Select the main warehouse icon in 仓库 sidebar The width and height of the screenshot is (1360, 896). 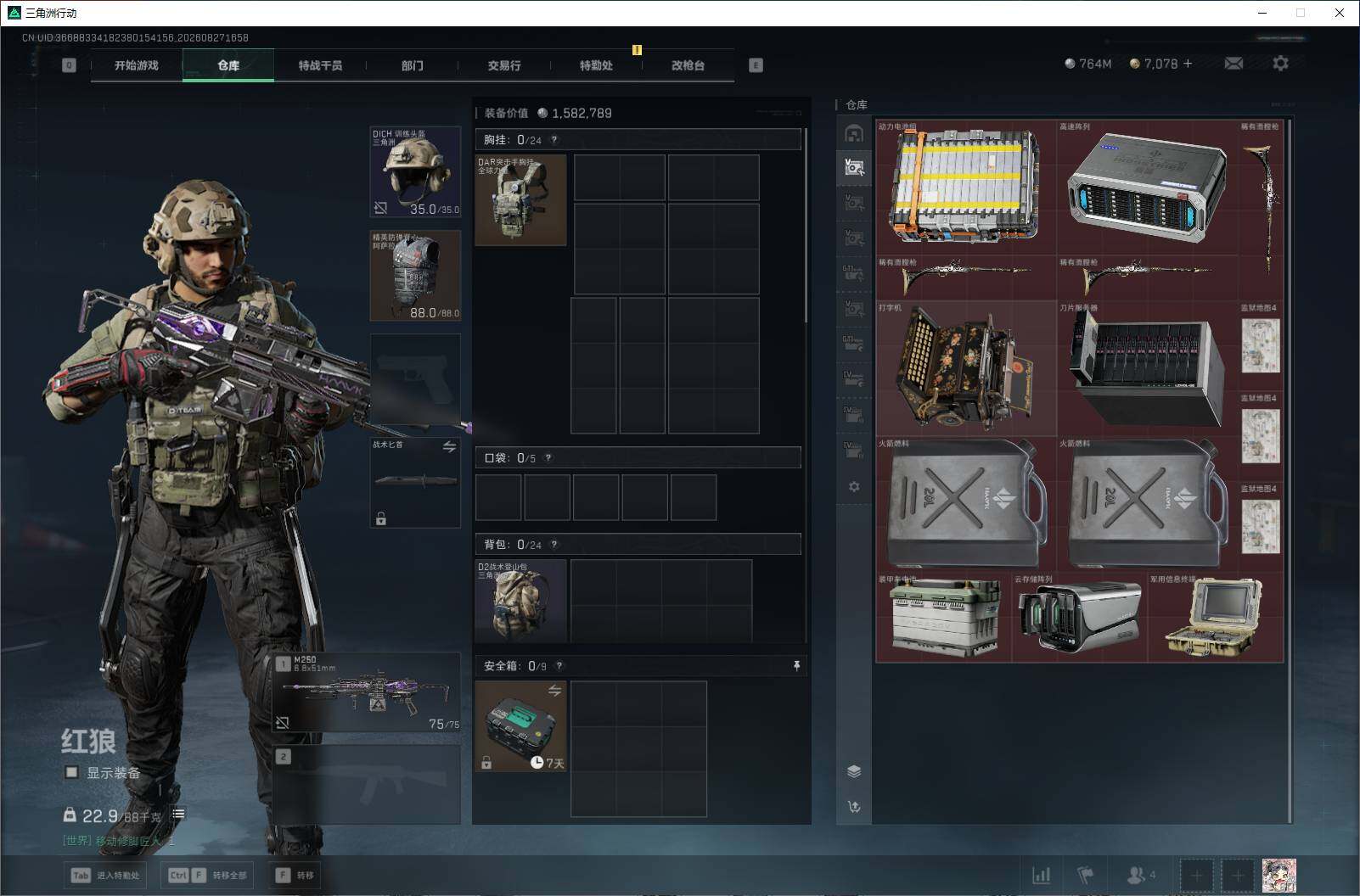854,133
